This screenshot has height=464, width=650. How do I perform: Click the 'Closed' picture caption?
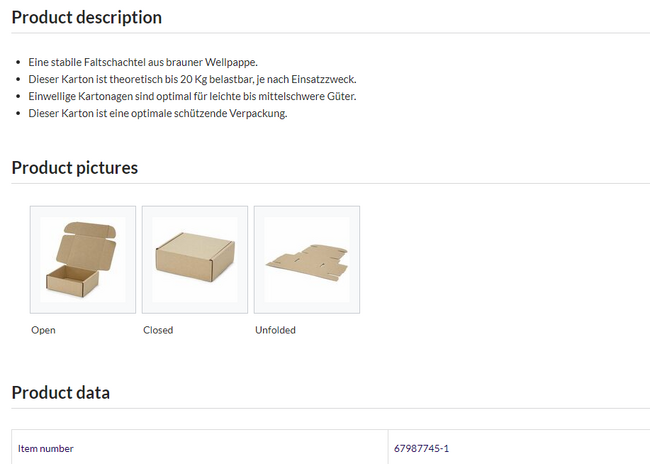coord(158,330)
